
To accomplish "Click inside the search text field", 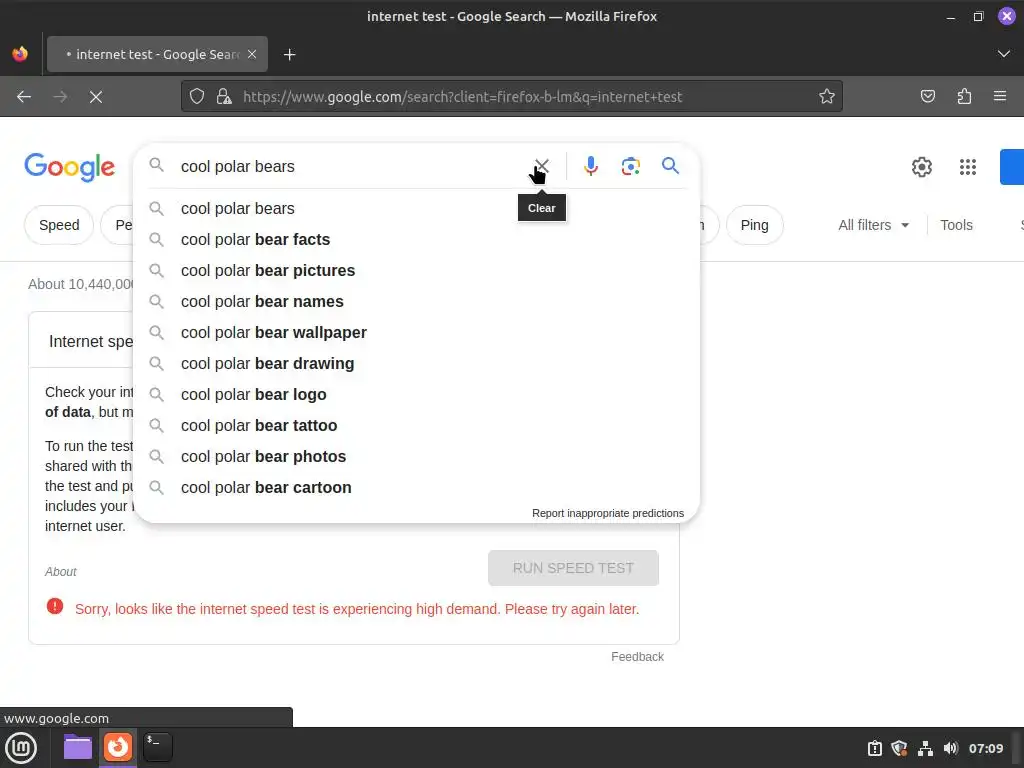I will click(x=353, y=167).
